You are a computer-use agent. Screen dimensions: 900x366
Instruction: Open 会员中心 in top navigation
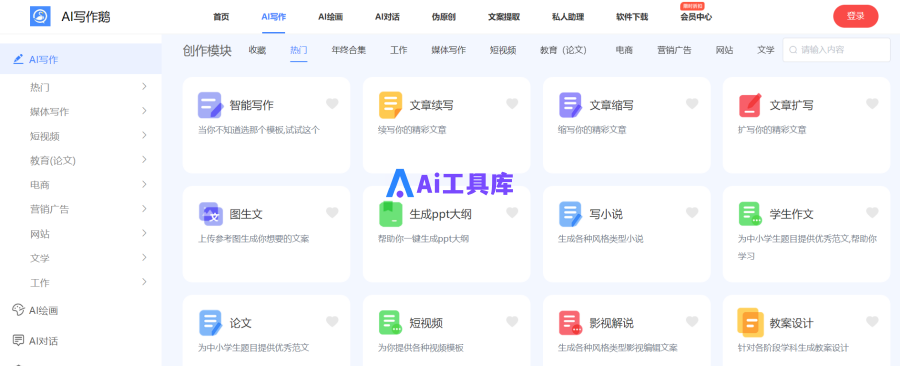(696, 17)
